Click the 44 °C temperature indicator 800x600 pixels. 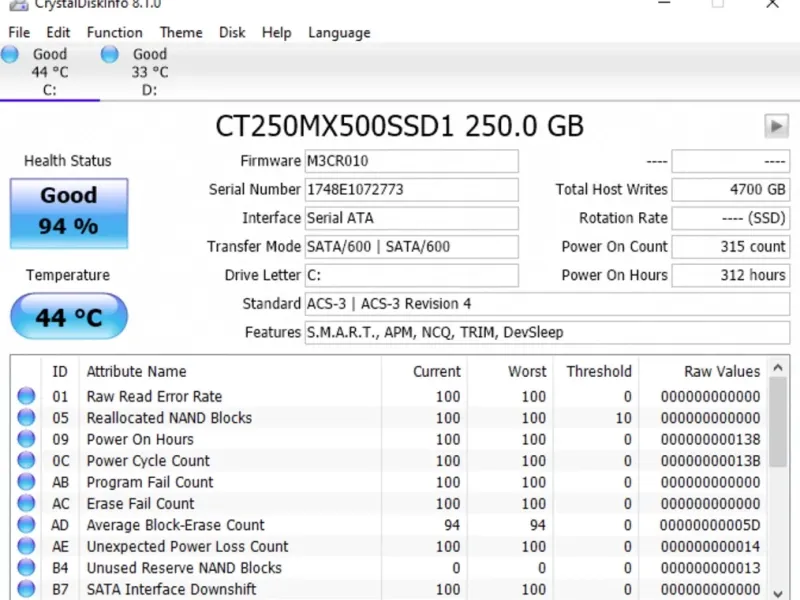point(69,316)
